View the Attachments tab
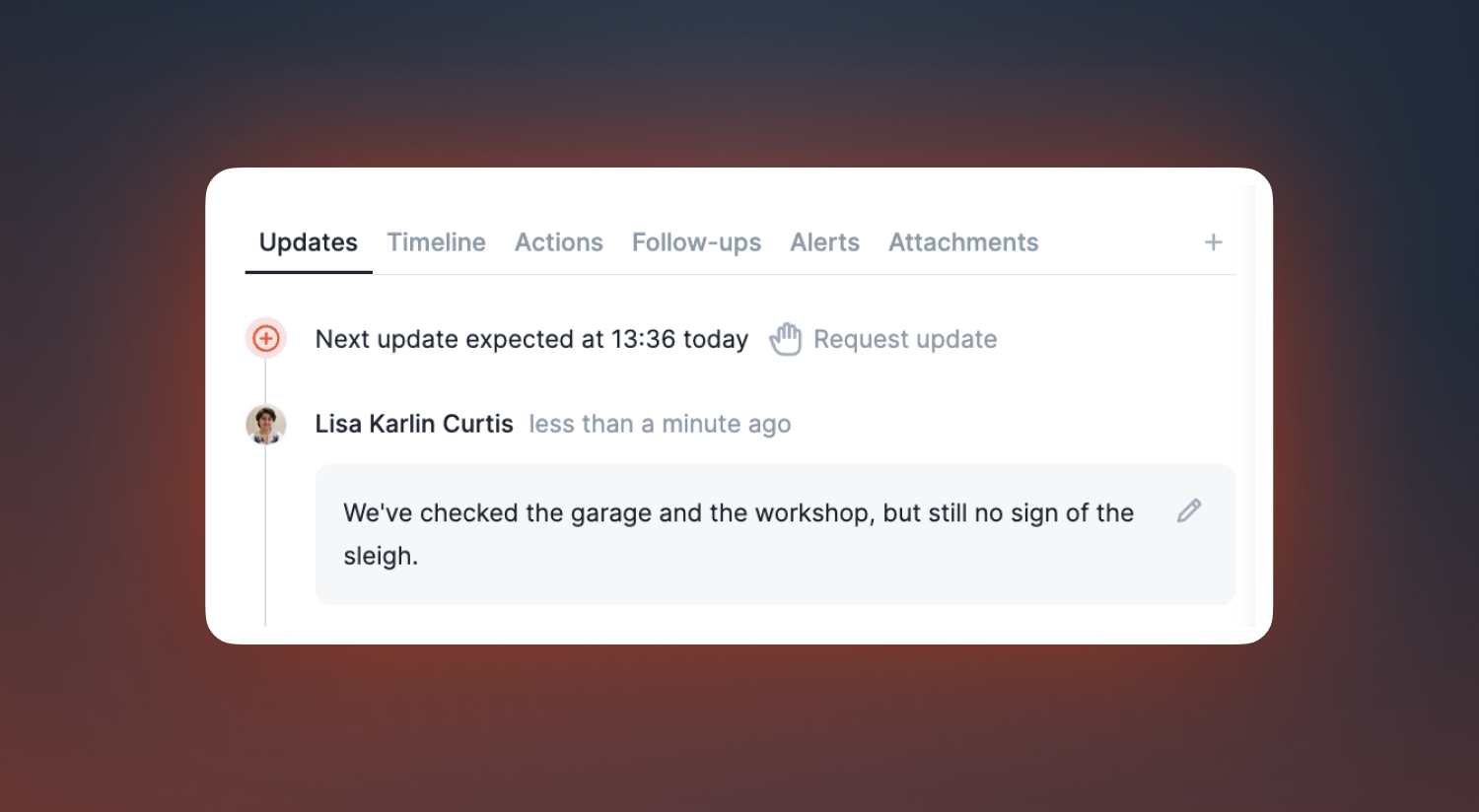The image size is (1479, 812). point(963,242)
